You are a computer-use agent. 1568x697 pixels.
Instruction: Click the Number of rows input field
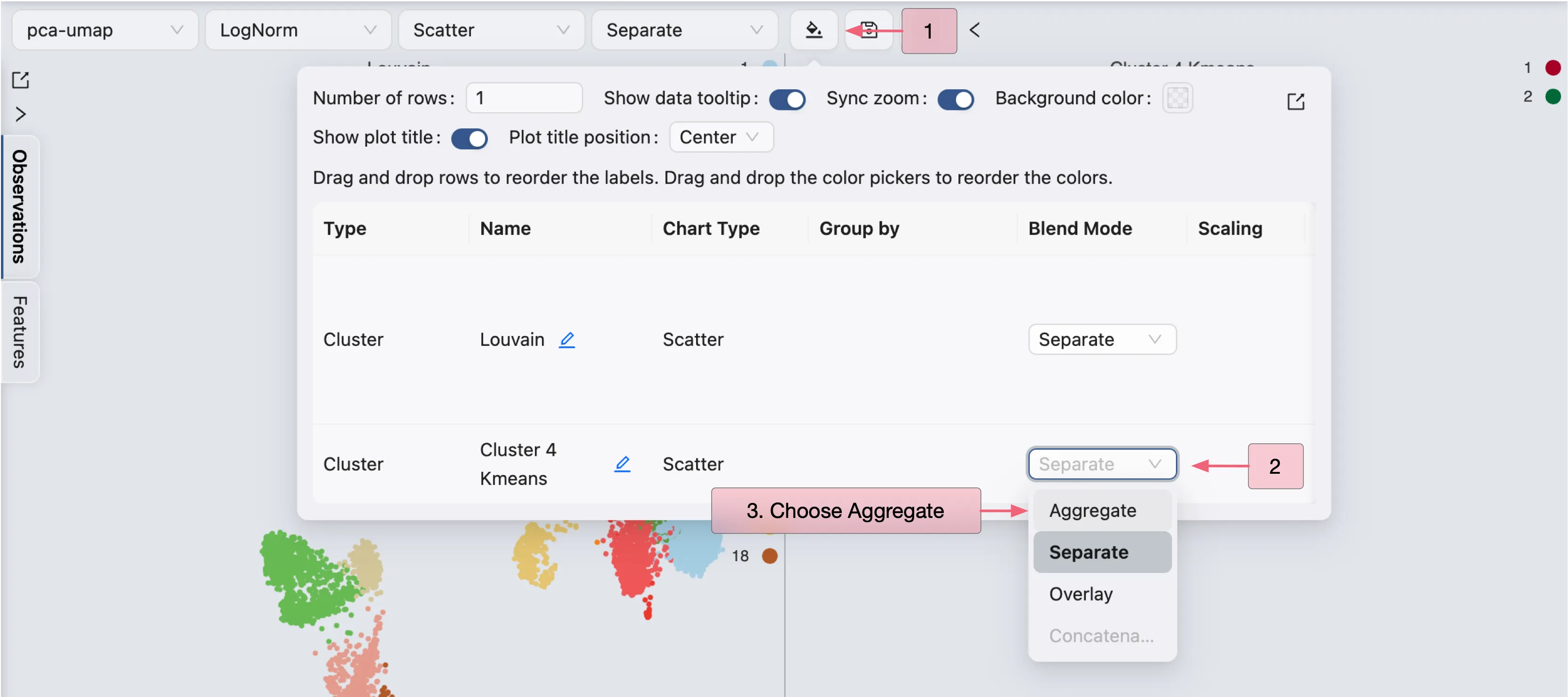point(524,98)
